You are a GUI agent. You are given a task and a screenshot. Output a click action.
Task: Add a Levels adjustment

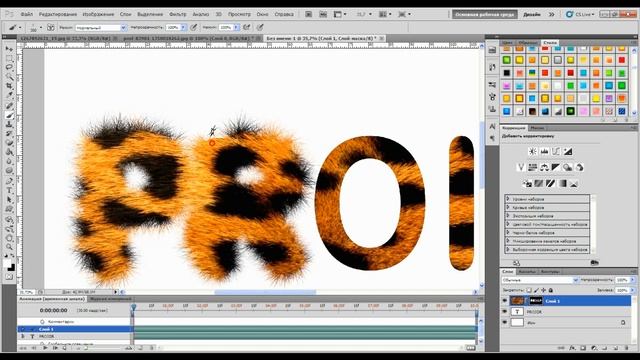[544, 151]
